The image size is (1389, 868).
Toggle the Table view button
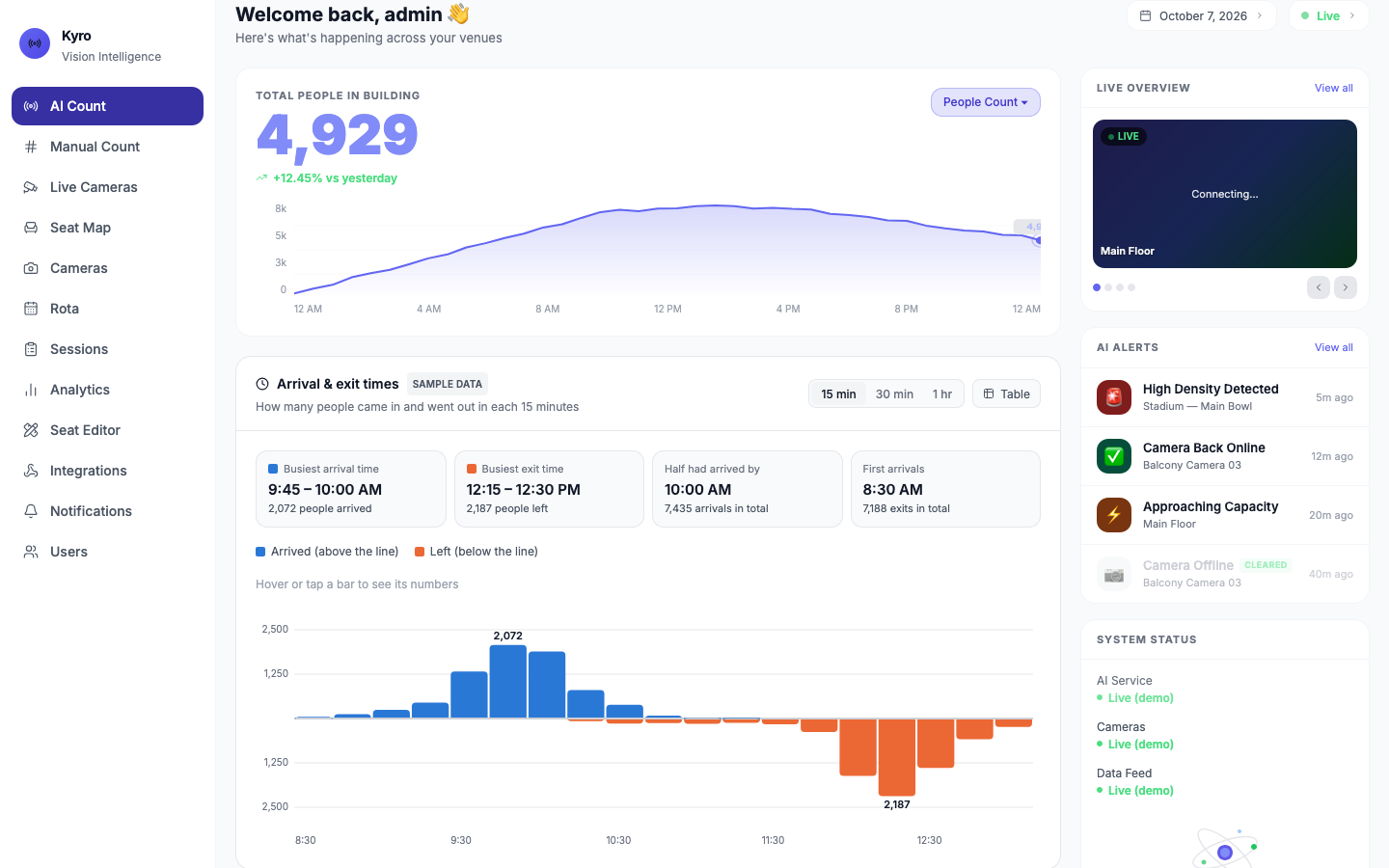click(x=1006, y=393)
